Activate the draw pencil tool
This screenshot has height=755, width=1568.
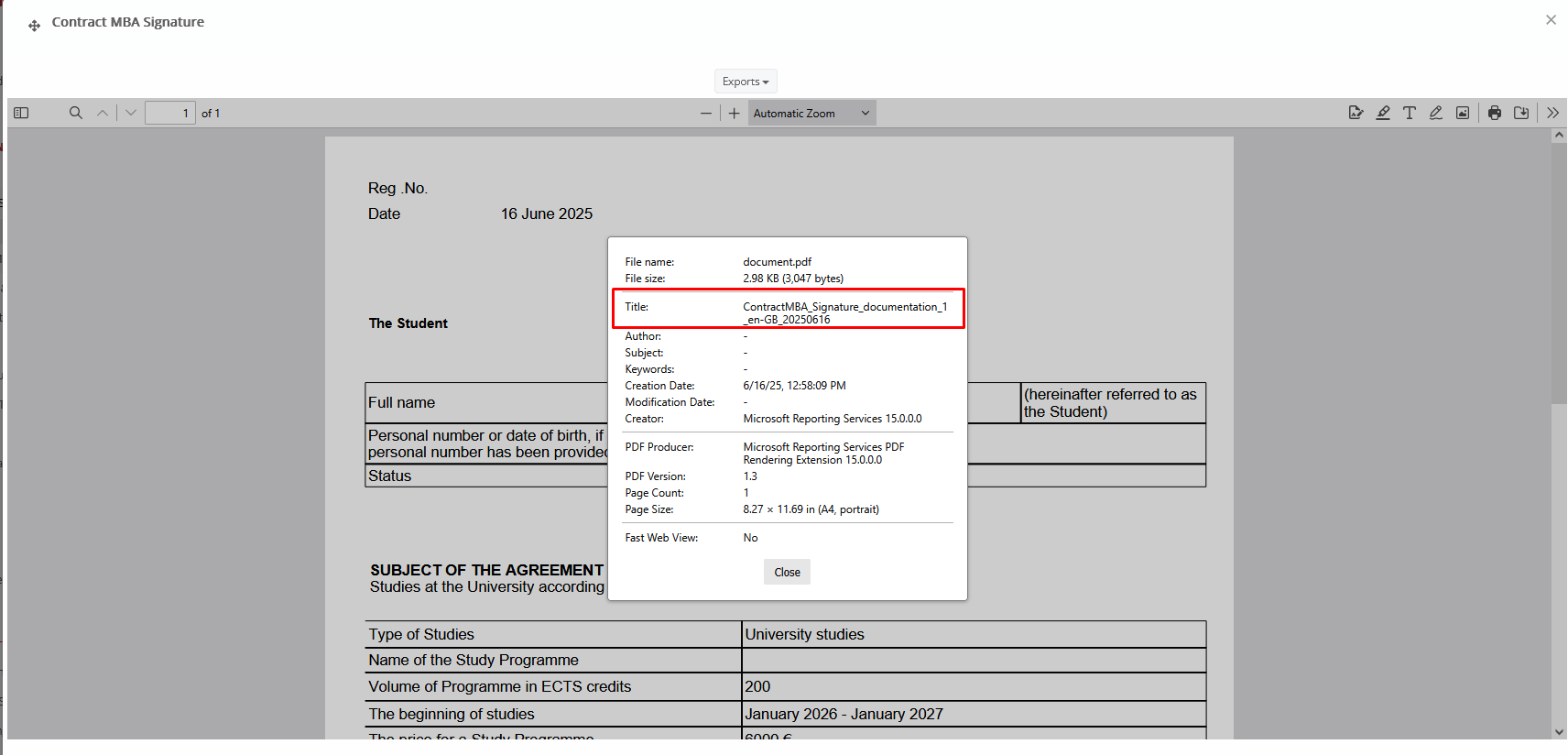pos(1436,113)
